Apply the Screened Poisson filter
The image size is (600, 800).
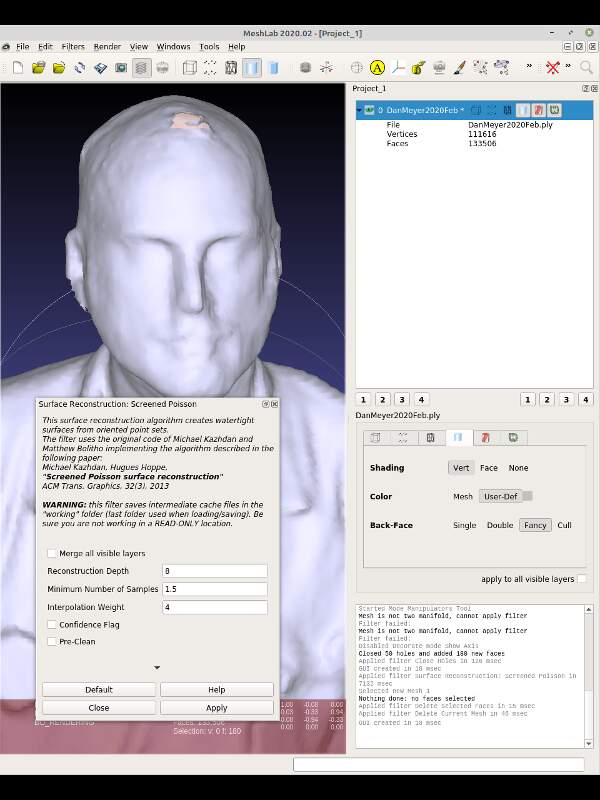point(217,708)
